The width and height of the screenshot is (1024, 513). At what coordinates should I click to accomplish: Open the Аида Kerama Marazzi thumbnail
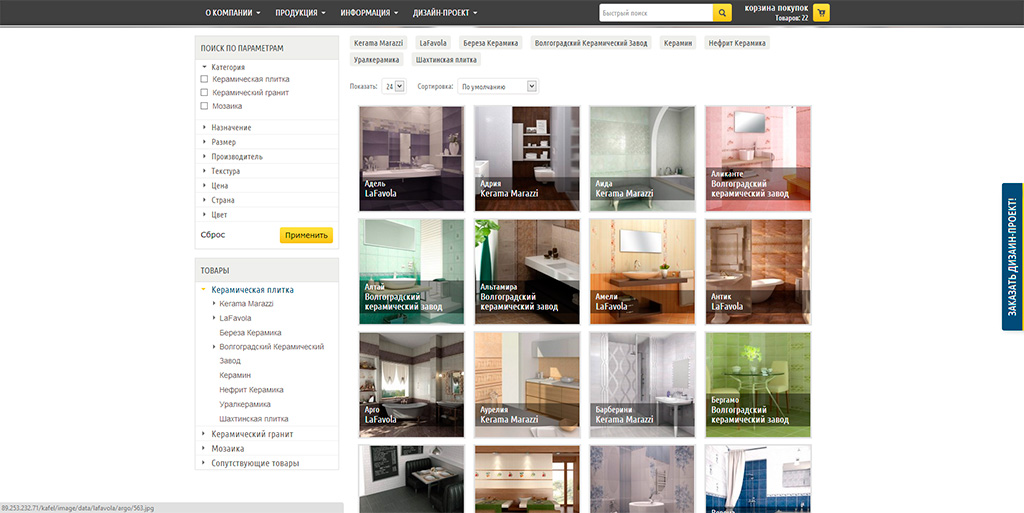click(643, 159)
